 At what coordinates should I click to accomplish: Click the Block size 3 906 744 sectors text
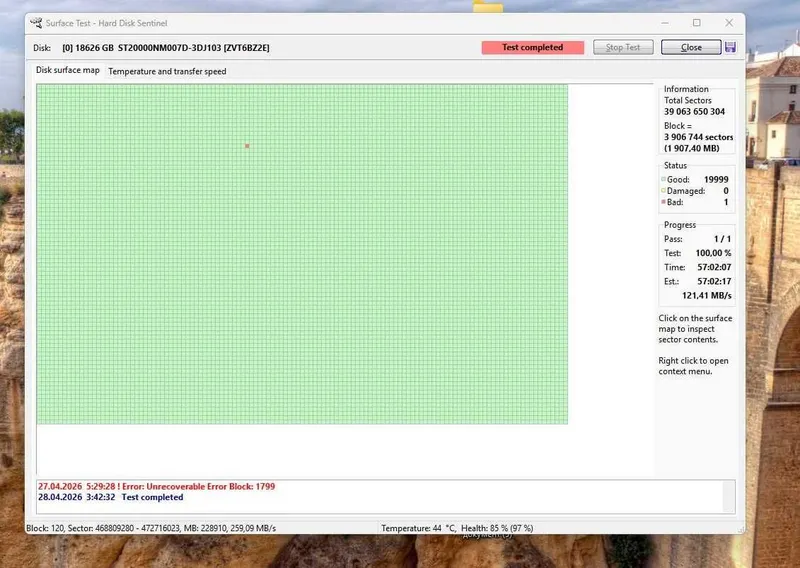coord(698,137)
